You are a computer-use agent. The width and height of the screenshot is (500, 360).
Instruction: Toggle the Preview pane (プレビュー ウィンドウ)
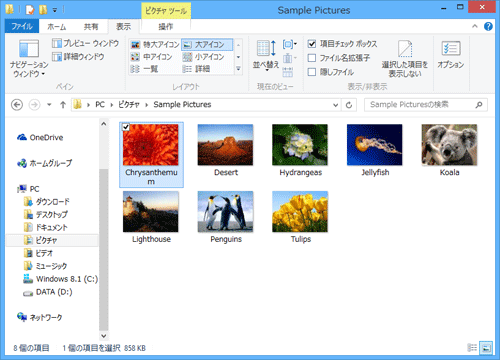[85, 43]
